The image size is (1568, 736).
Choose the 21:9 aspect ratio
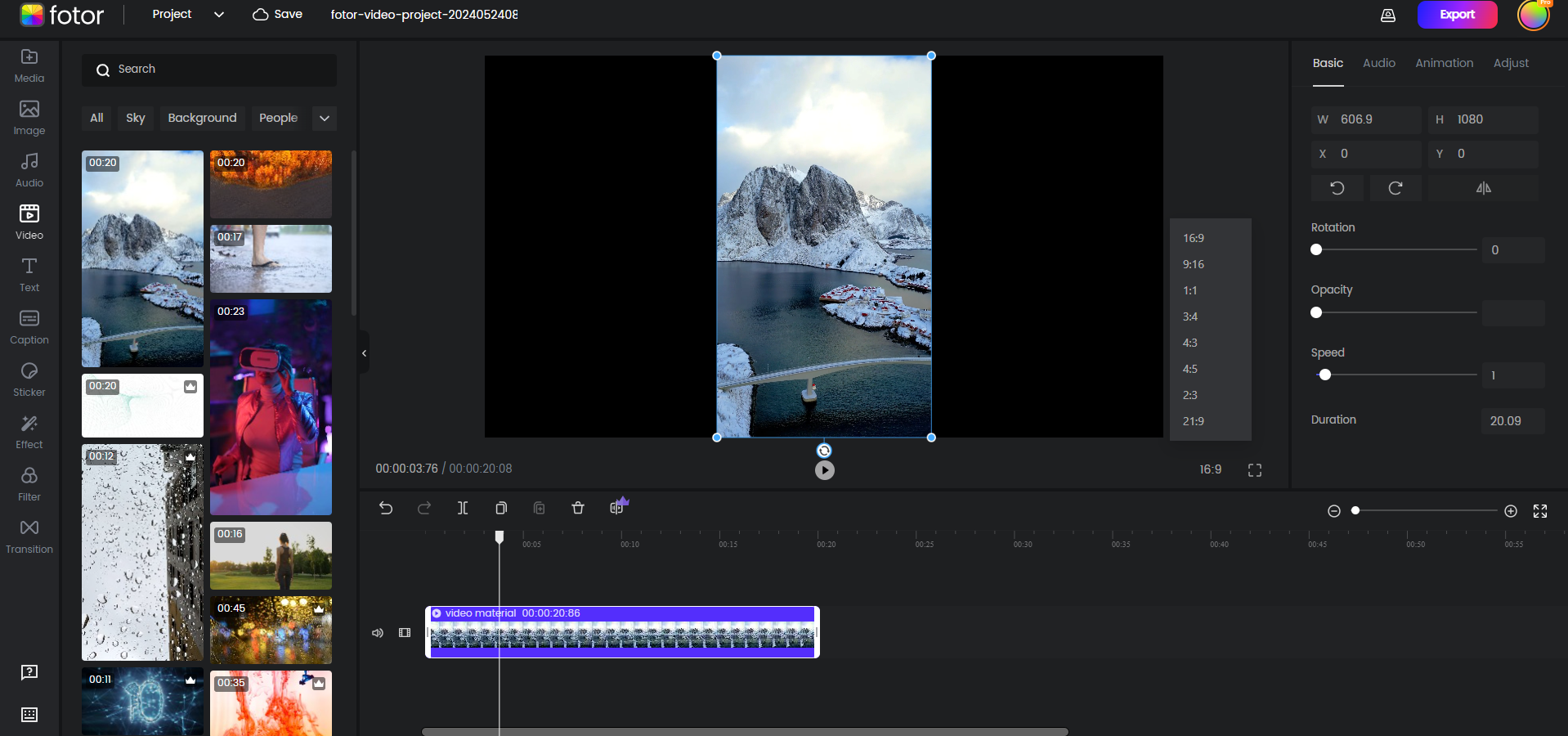click(x=1211, y=421)
